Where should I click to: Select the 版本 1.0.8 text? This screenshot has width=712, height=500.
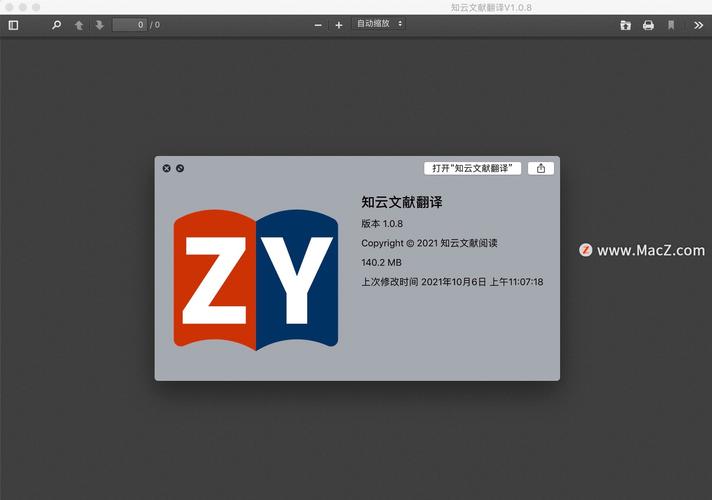pos(382,224)
